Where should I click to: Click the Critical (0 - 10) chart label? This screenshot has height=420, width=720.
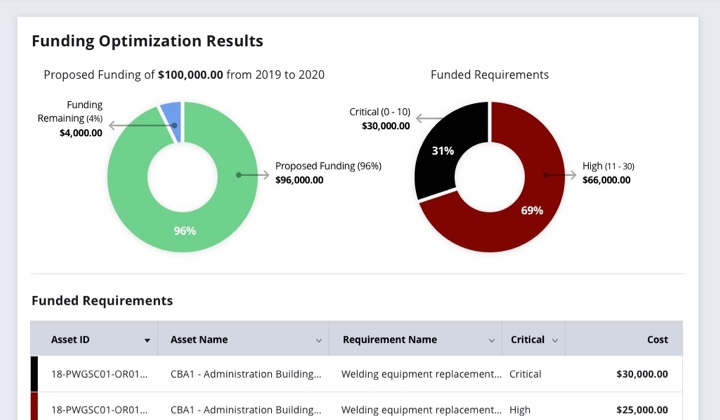coord(380,112)
